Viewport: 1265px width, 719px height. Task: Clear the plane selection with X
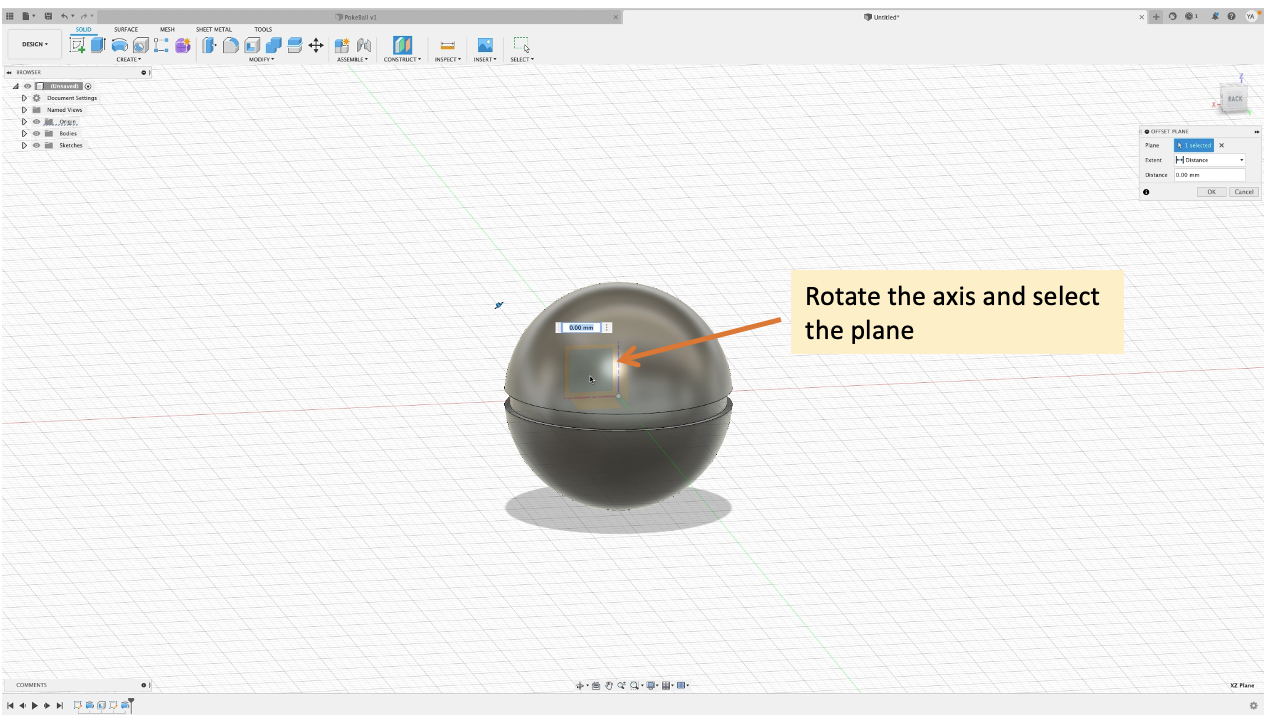coord(1221,145)
